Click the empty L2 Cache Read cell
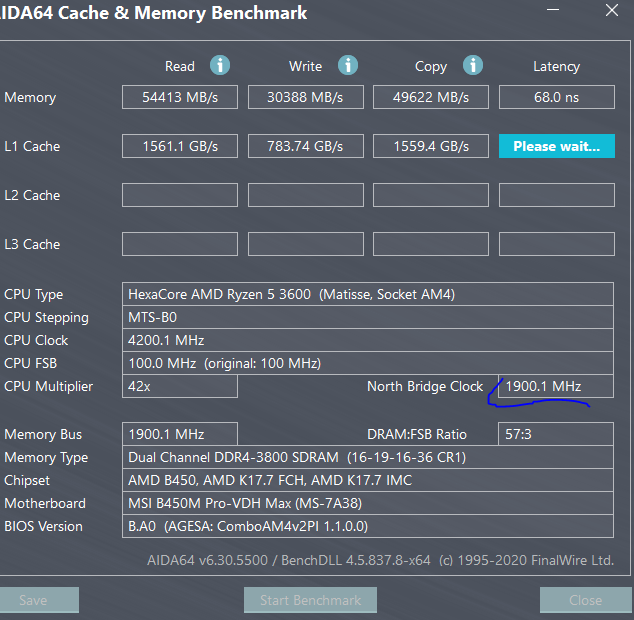Viewport: 634px width, 620px height. click(x=180, y=195)
